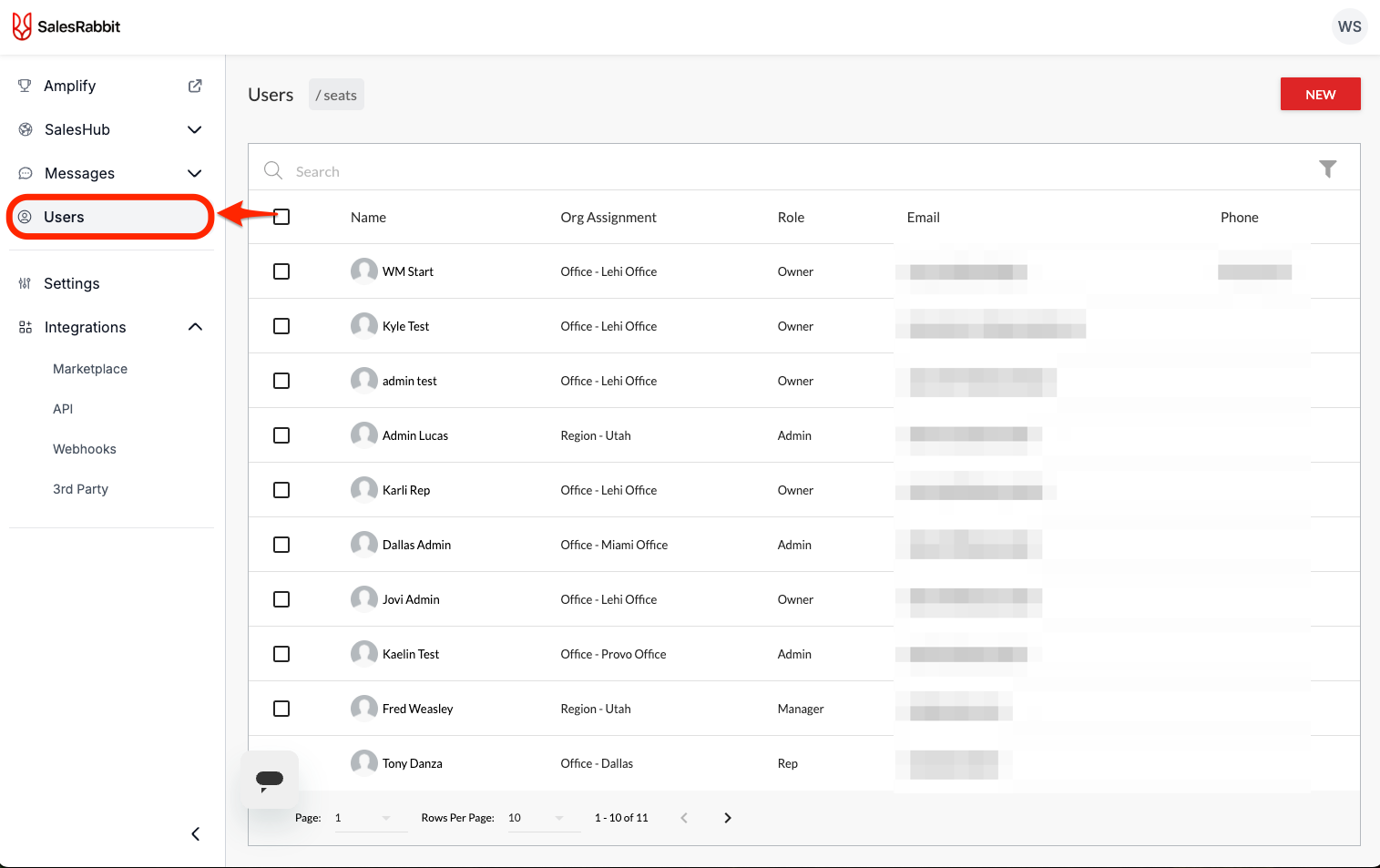This screenshot has height=868, width=1380.
Task: Open Webhooks under Integrations
Action: pyautogui.click(x=85, y=449)
